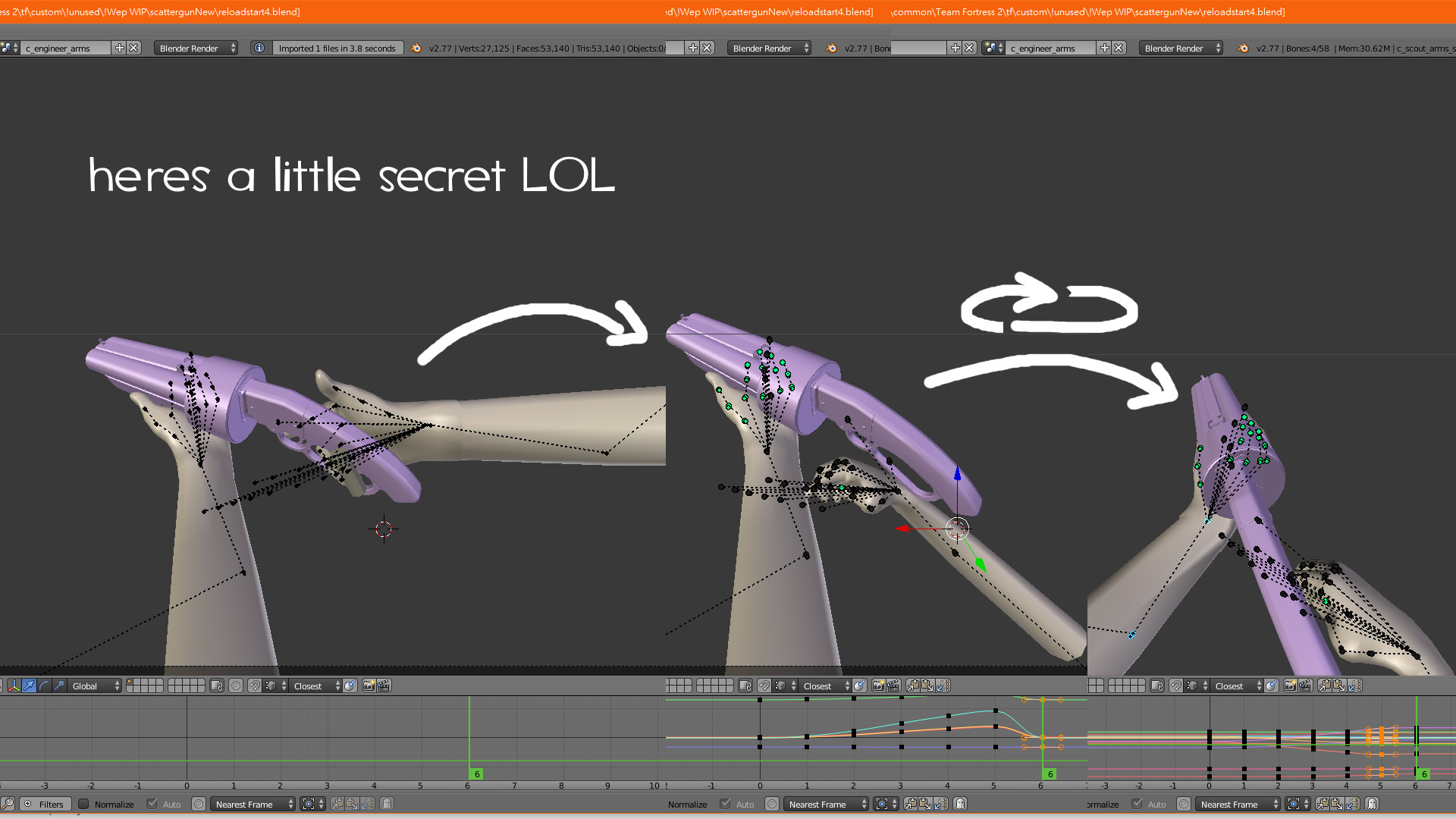Image resolution: width=1456 pixels, height=819 pixels.
Task: Click the Filters button in graph editor
Action: (x=45, y=804)
